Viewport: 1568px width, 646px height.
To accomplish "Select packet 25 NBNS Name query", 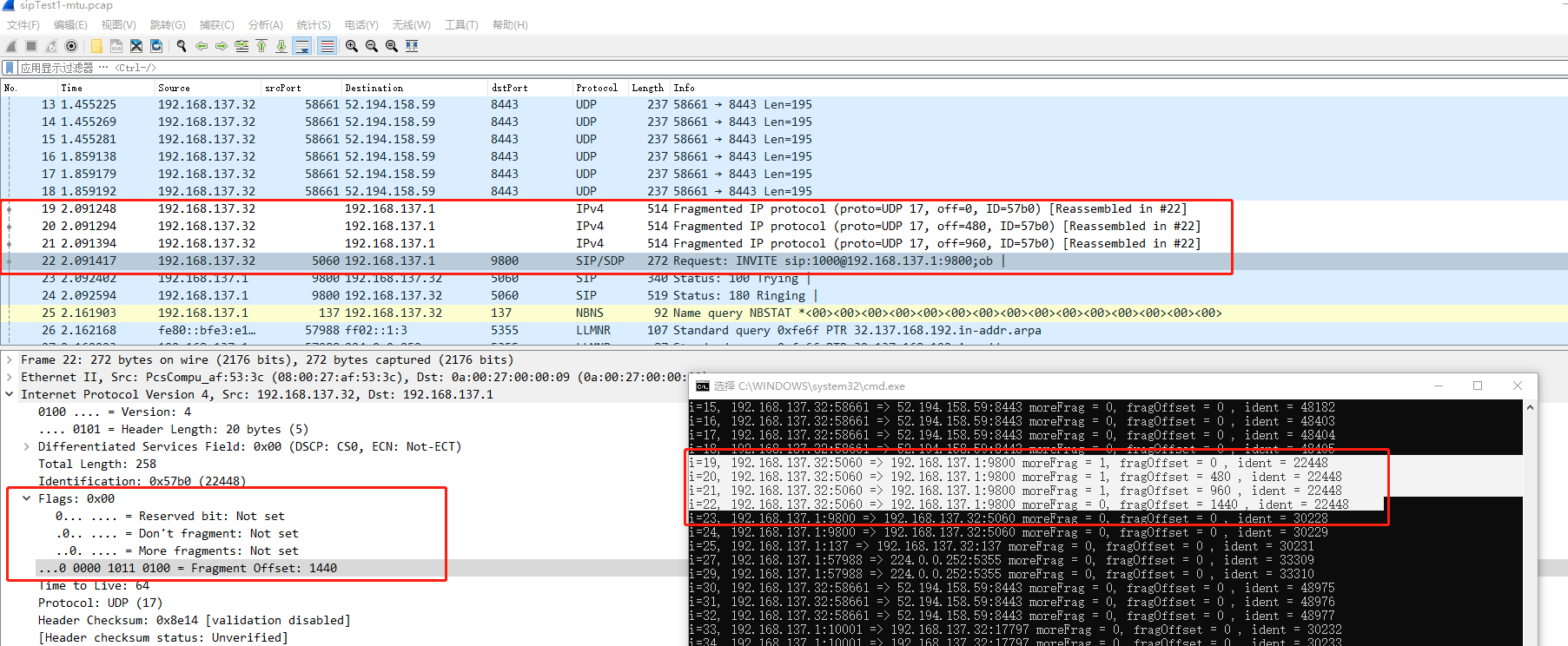I will coord(784,313).
